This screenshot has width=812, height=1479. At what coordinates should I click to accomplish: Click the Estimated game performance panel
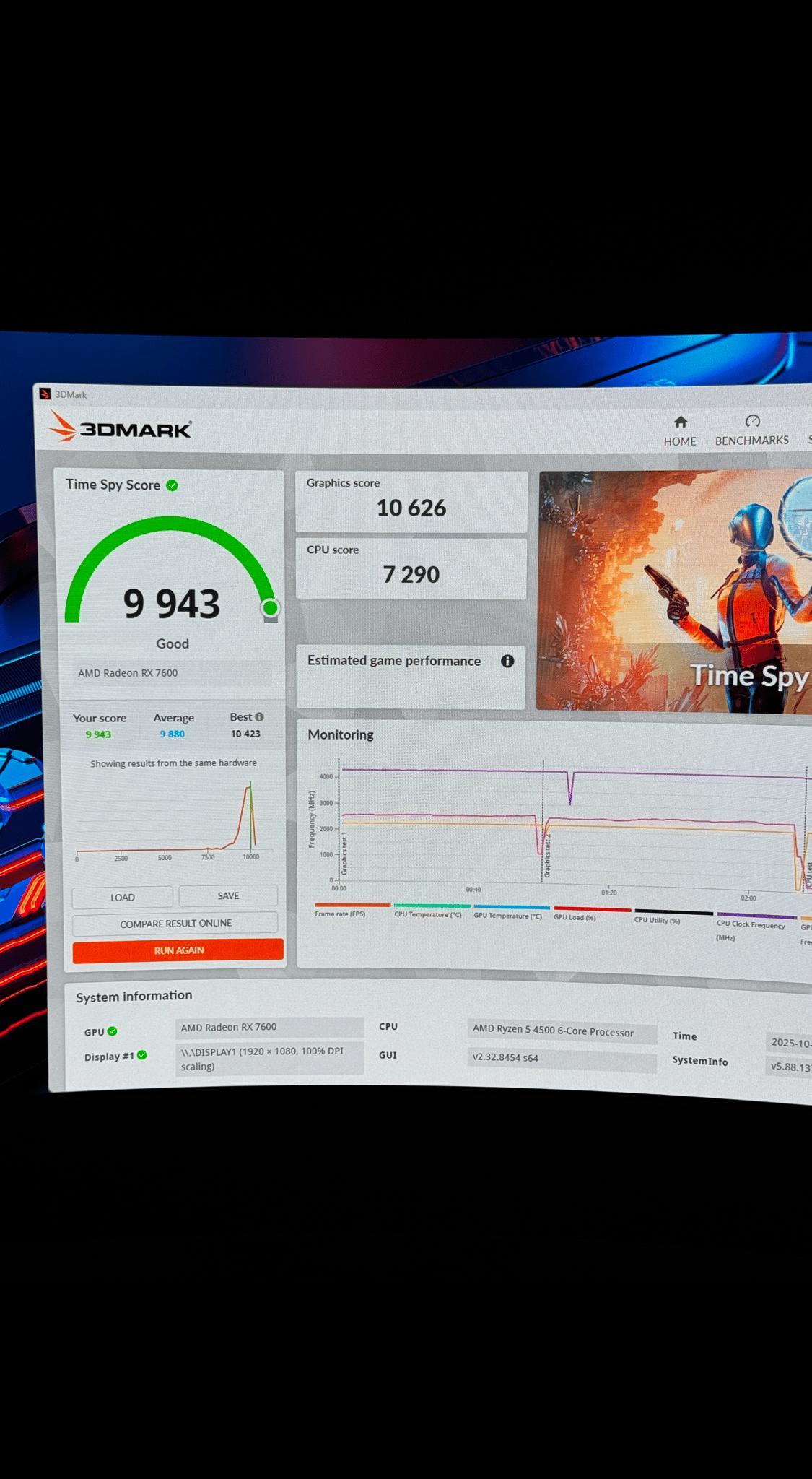pyautogui.click(x=411, y=677)
